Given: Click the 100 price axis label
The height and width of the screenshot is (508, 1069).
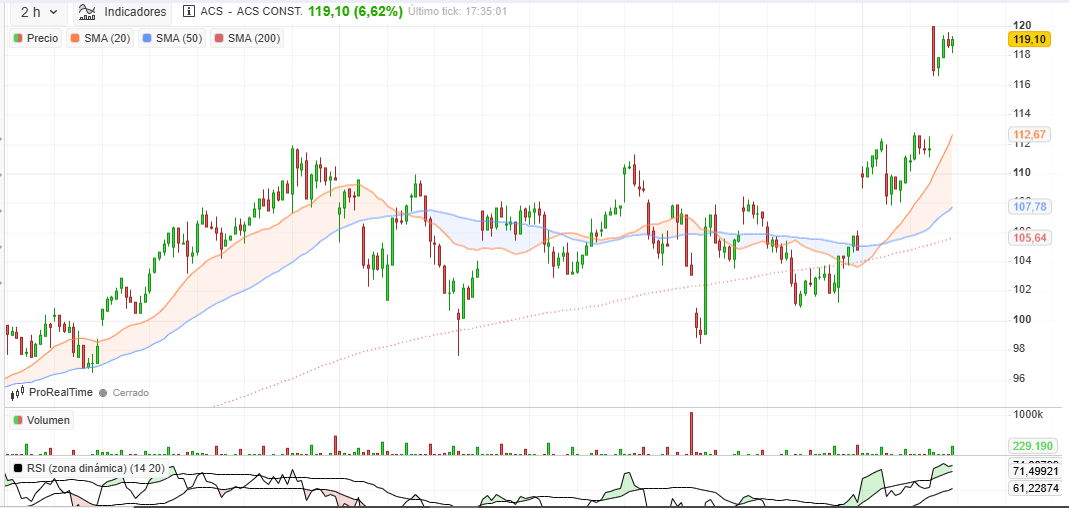Looking at the screenshot, I should click(x=1021, y=319).
